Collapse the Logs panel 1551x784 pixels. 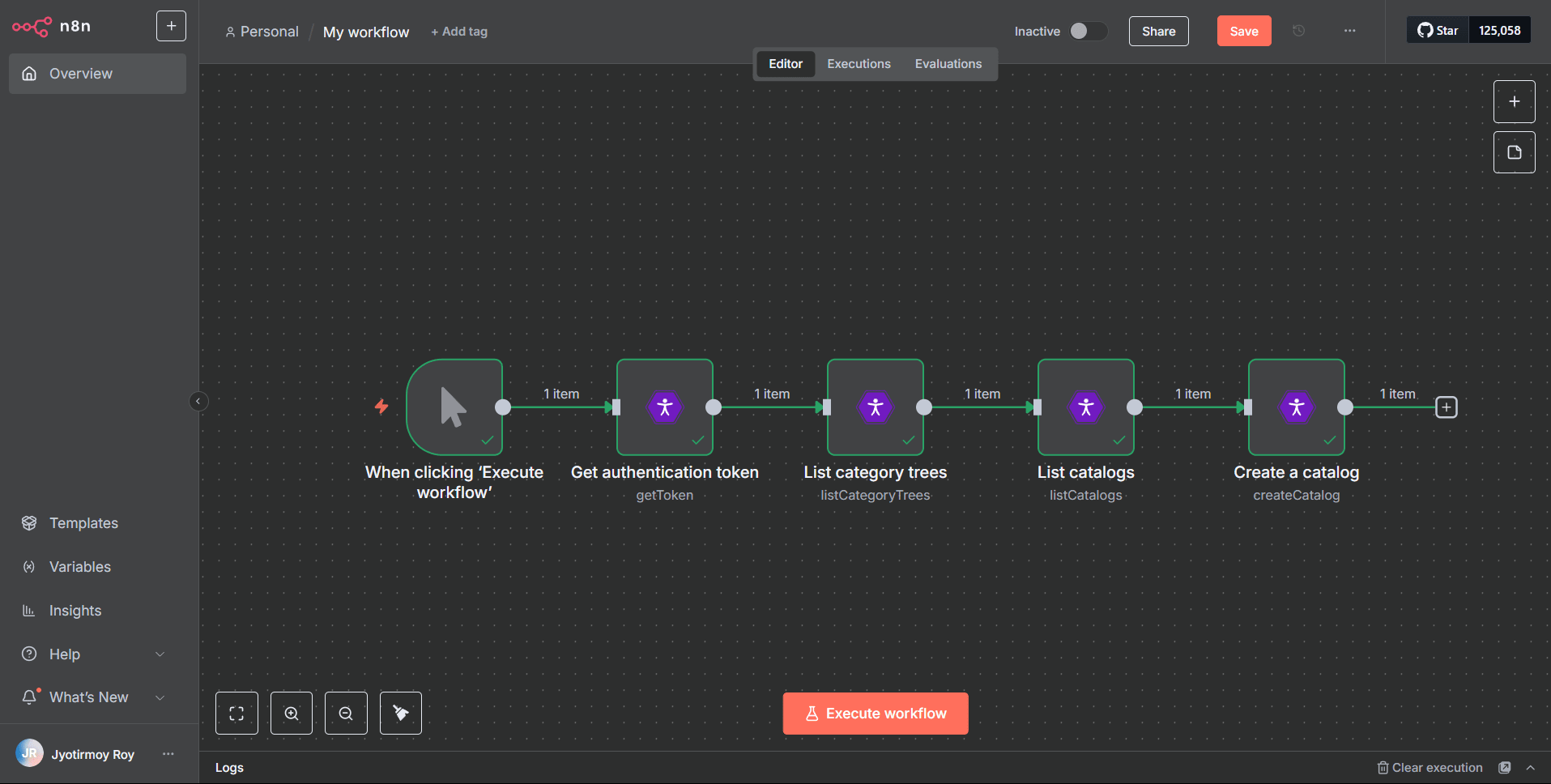[x=1530, y=767]
